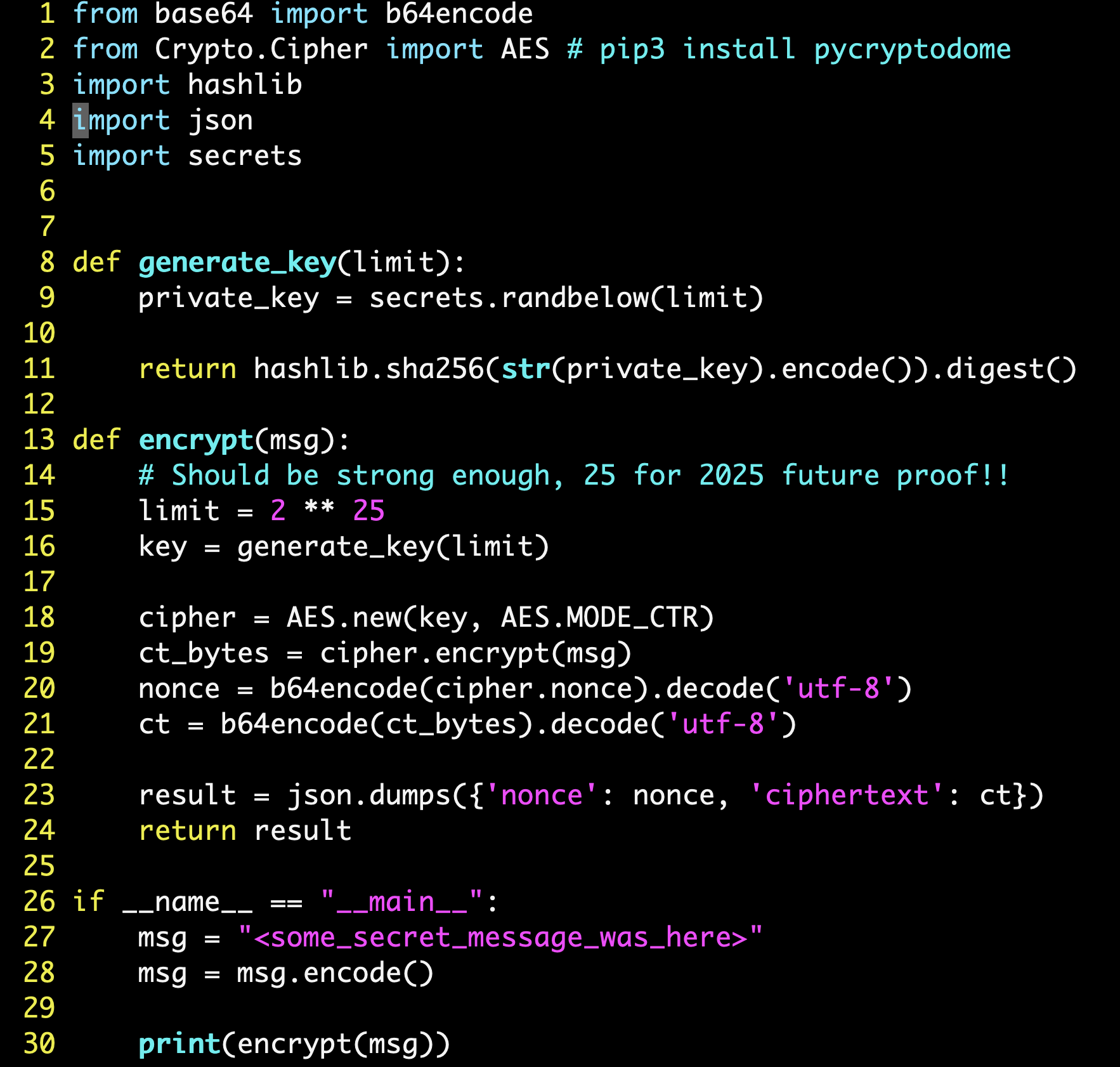This screenshot has height=1067, width=1120.
Task: Click line number 22 in the gutter
Action: (39, 759)
